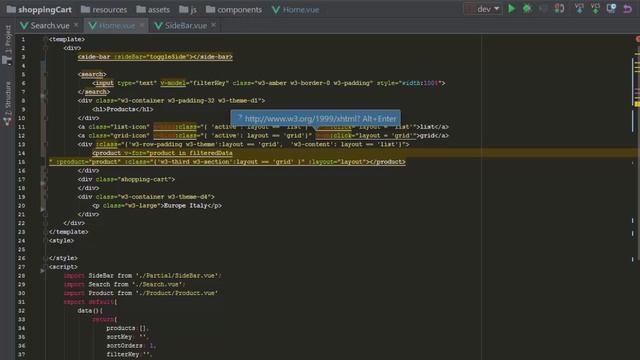Open the dev run configuration dropdown

click(482, 9)
